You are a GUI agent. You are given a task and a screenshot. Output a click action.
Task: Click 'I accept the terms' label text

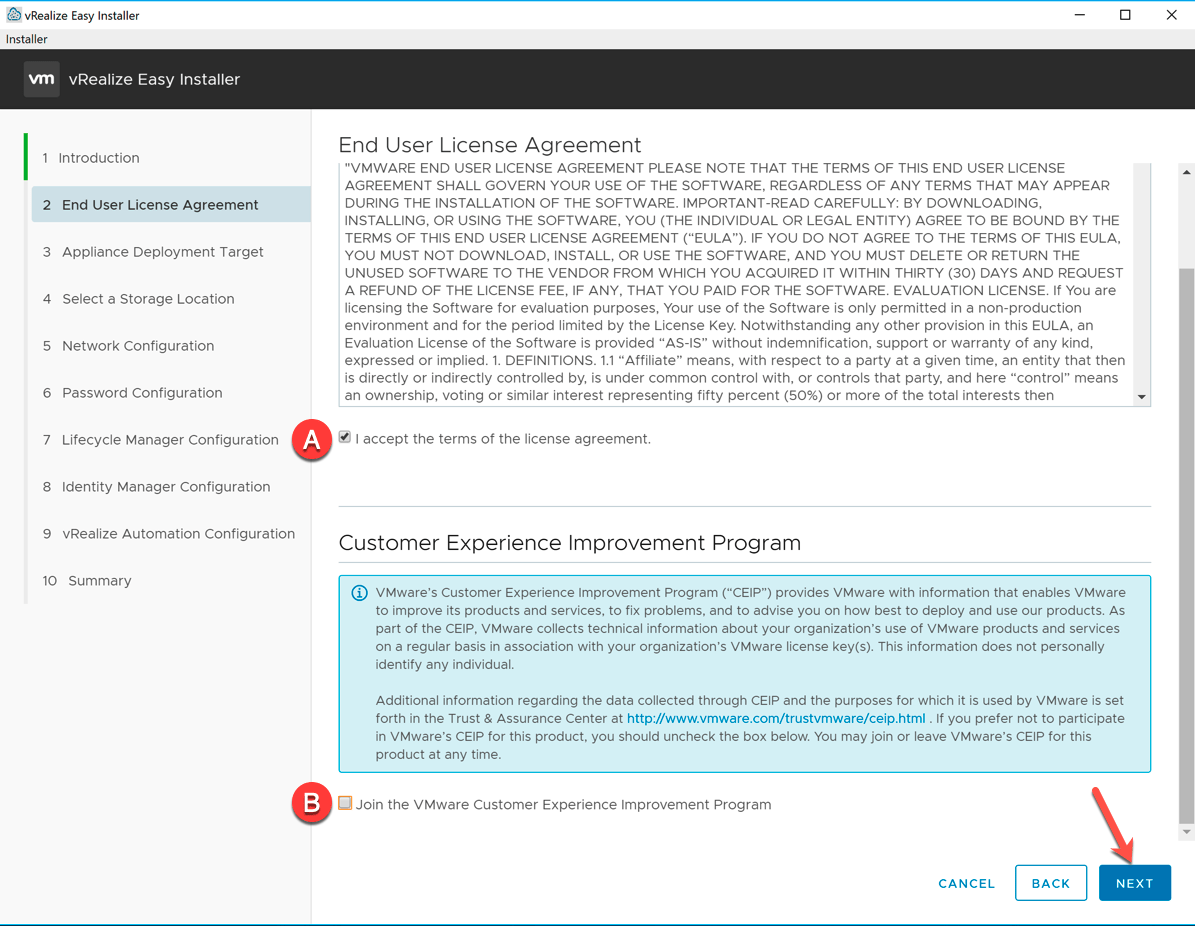pyautogui.click(x=503, y=439)
